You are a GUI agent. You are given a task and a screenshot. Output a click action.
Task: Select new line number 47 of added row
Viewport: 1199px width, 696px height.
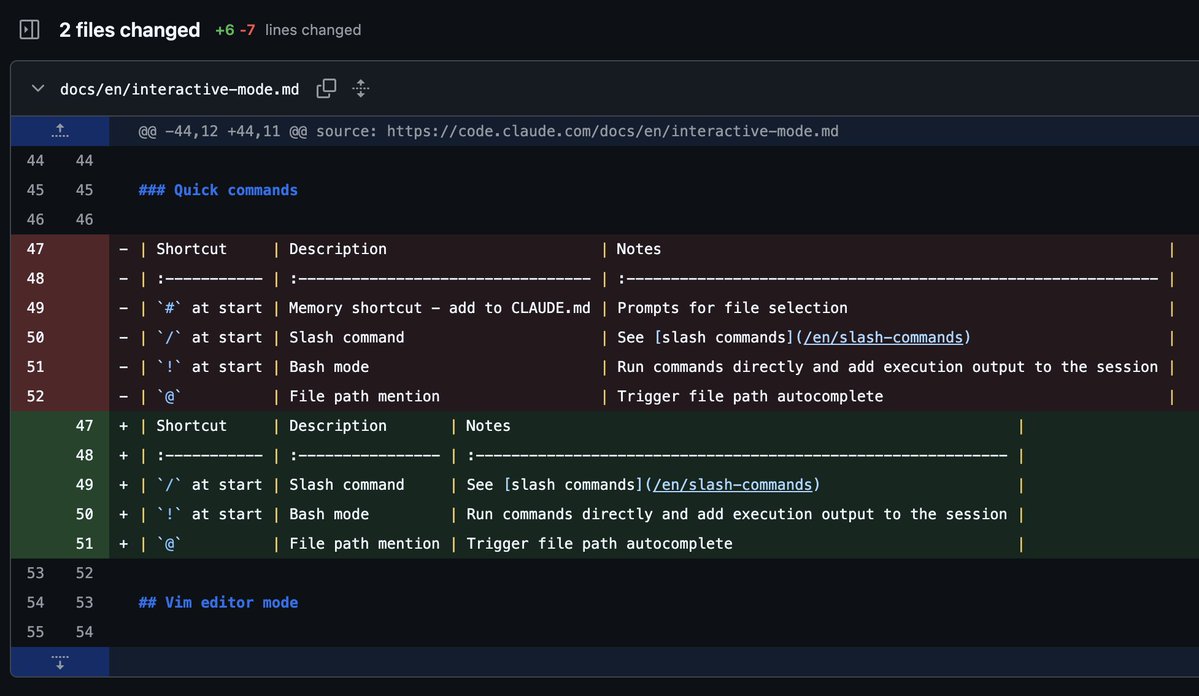click(84, 426)
